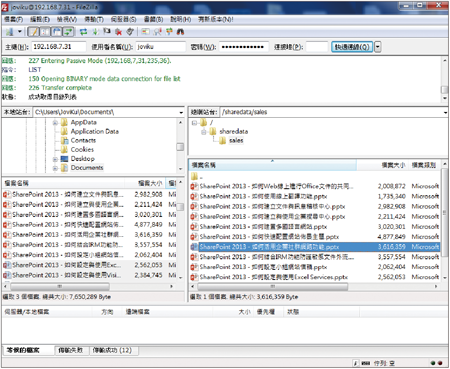Select the highlighted remote file sized 3,616,359
The width and height of the screenshot is (450, 369).
point(315,247)
